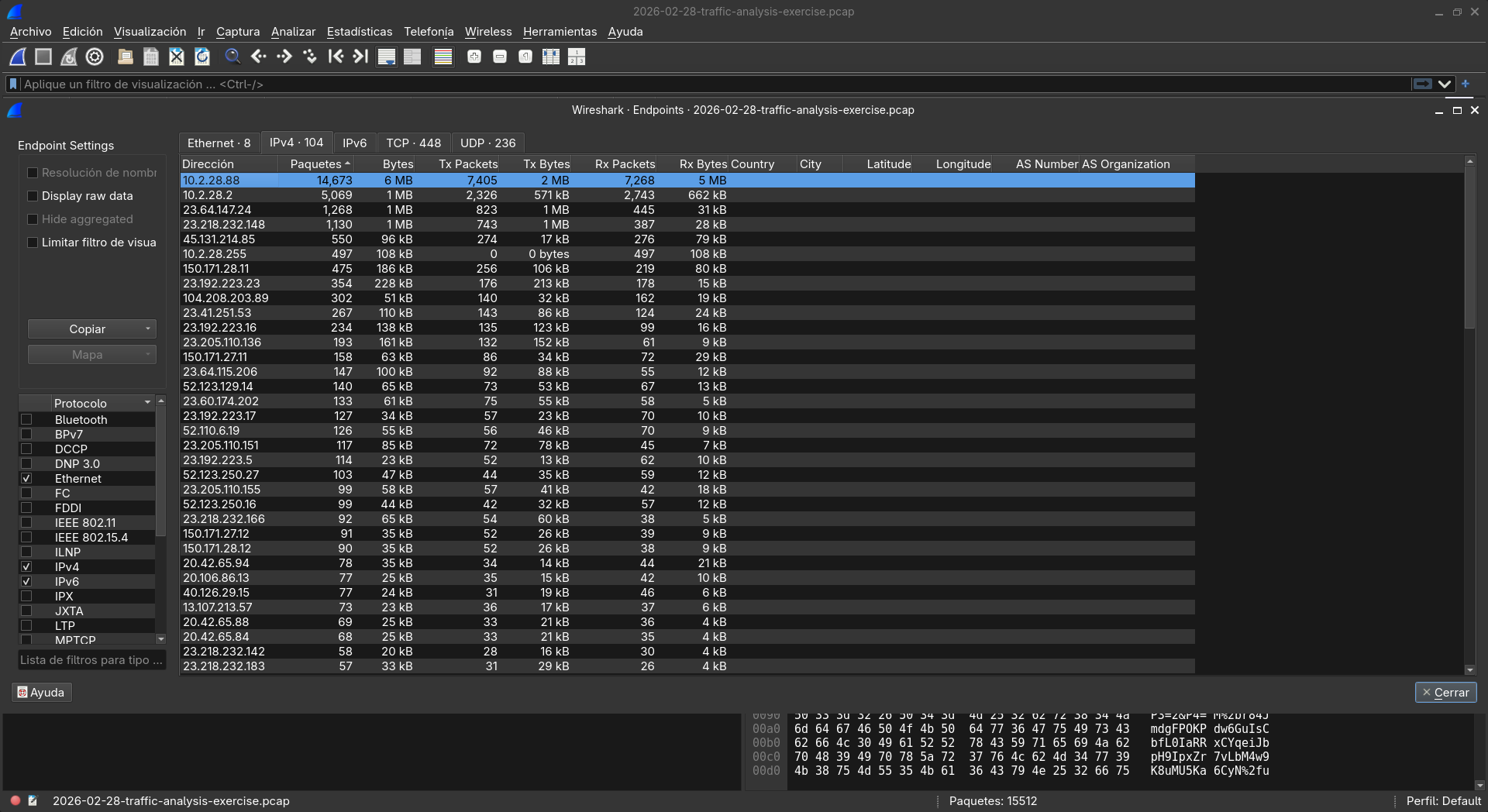The image size is (1488, 812).
Task: Tick the Bluetooth protocol checkbox
Action: [26, 419]
